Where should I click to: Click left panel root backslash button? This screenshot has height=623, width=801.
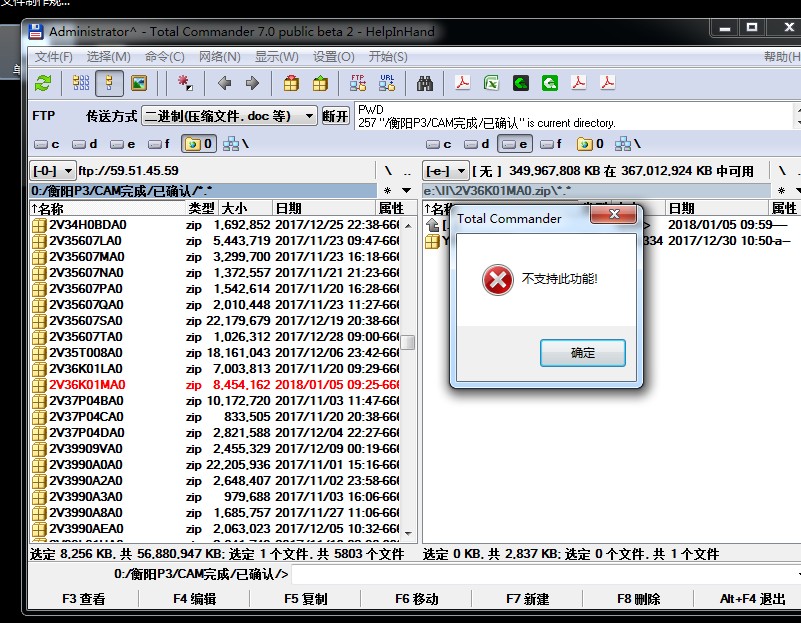coord(388,171)
